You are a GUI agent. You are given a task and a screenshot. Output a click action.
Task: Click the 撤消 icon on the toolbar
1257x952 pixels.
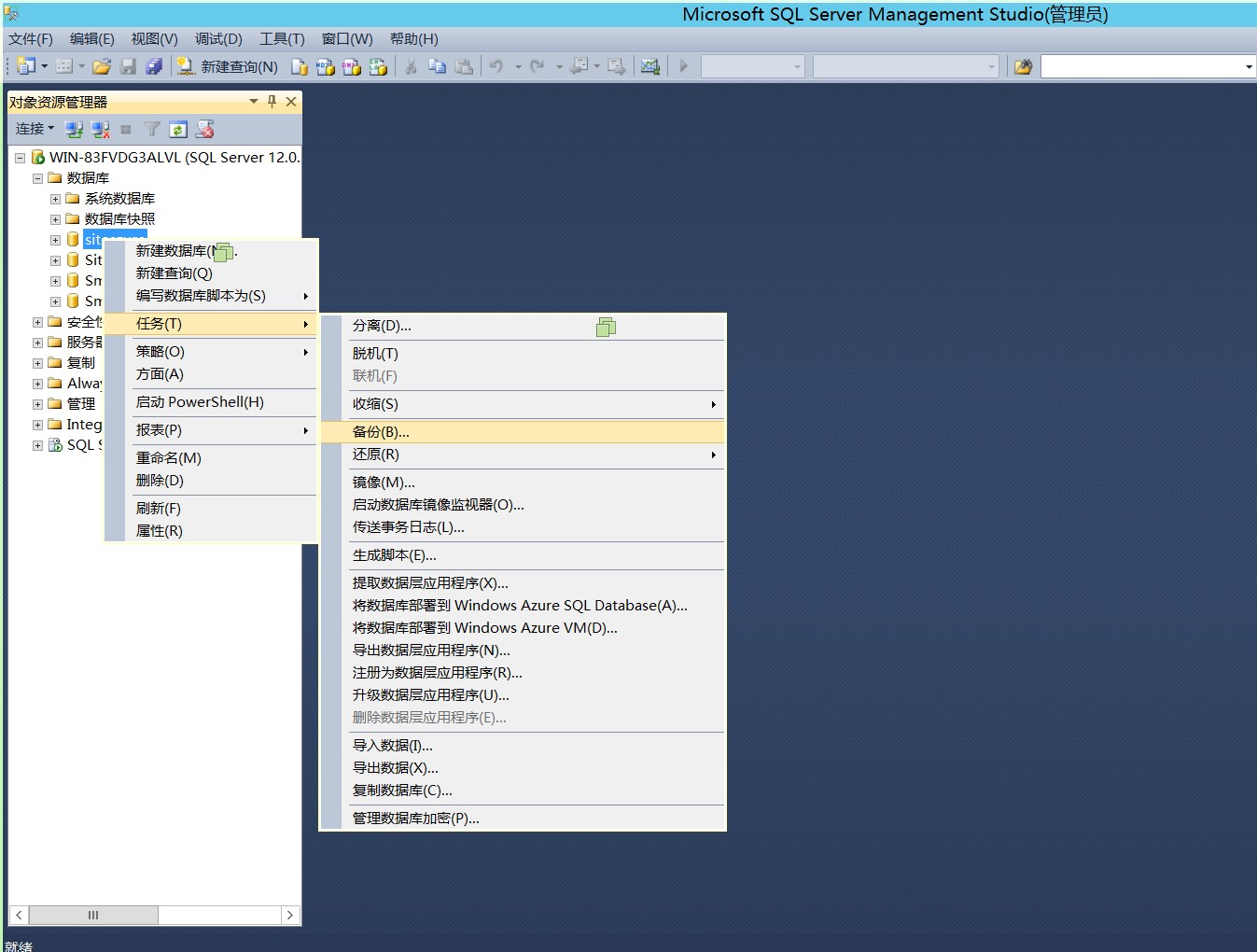pos(497,66)
